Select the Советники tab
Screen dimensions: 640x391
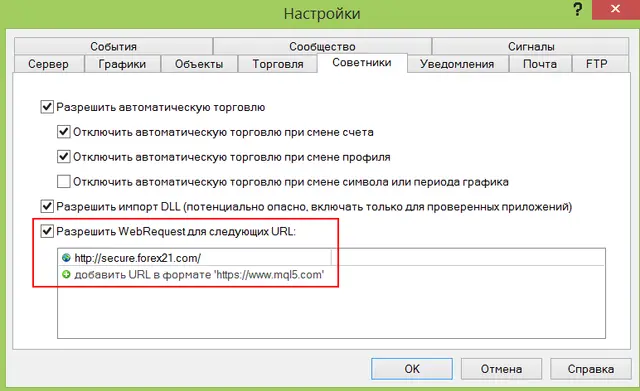pos(362,62)
